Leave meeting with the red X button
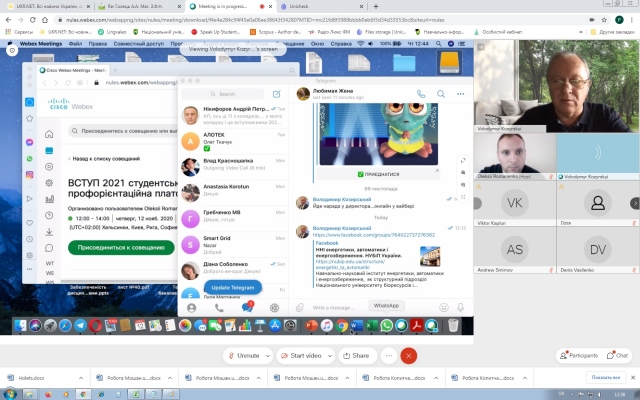The image size is (640, 400). pos(409,356)
